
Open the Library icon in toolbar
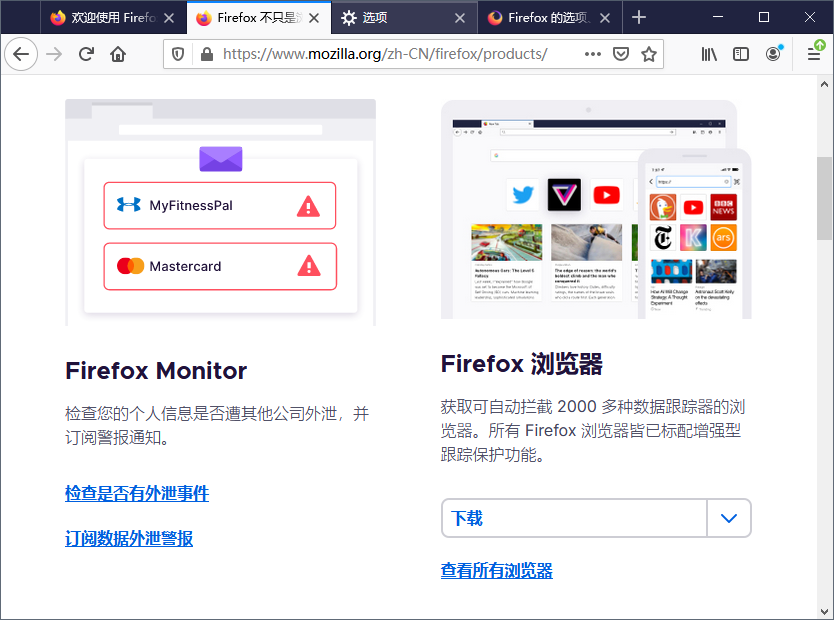709,54
